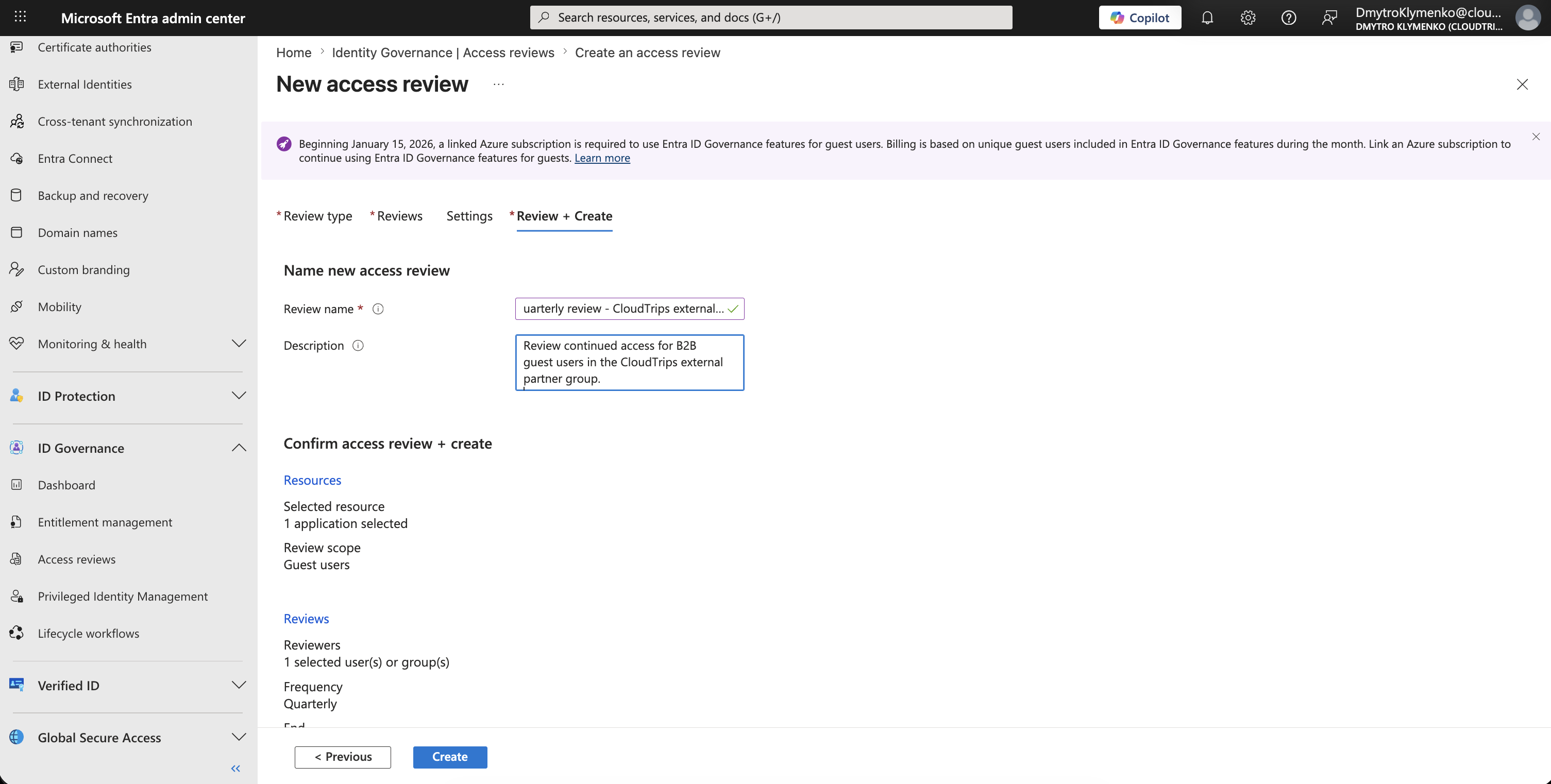Collapse the sidebar with double-chevron
1551x784 pixels.
(x=235, y=769)
